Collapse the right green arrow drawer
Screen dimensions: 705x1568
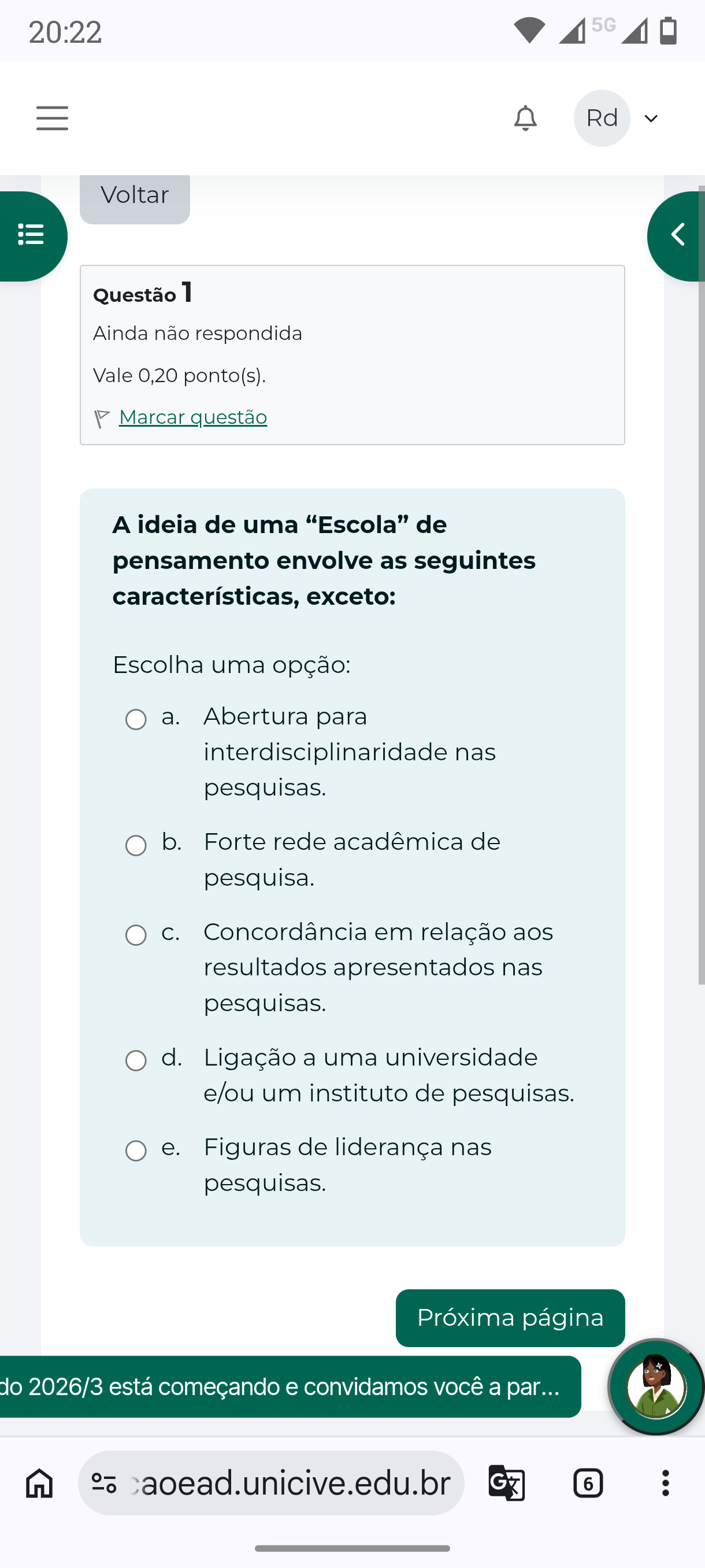pos(677,235)
